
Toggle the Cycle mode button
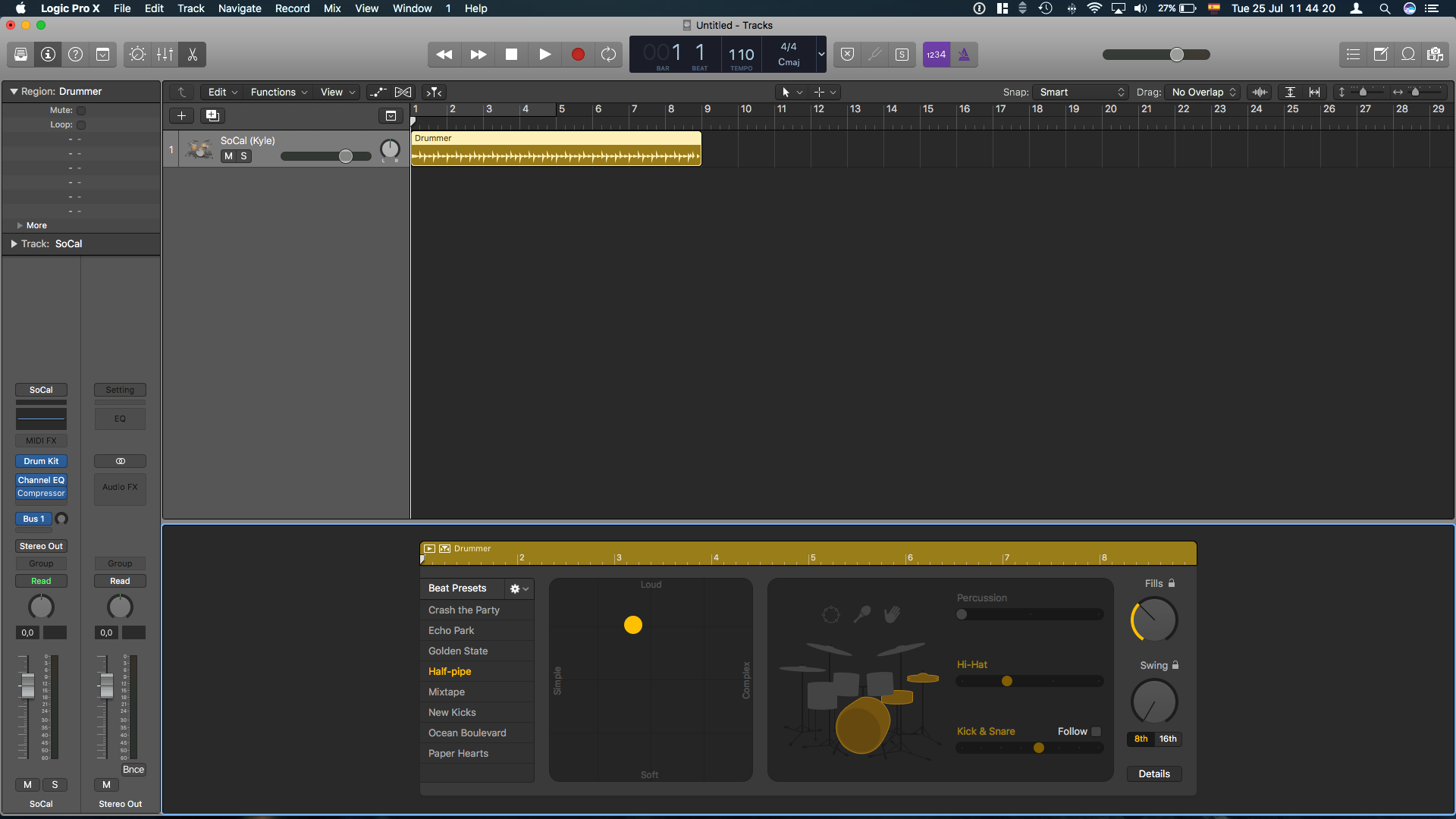click(608, 55)
